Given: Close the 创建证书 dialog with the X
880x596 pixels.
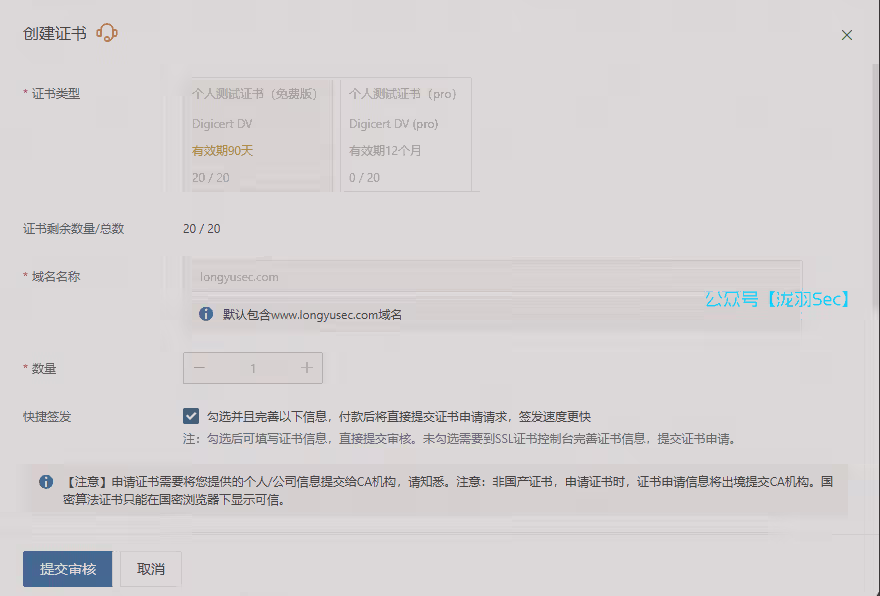Looking at the screenshot, I should point(846,35).
